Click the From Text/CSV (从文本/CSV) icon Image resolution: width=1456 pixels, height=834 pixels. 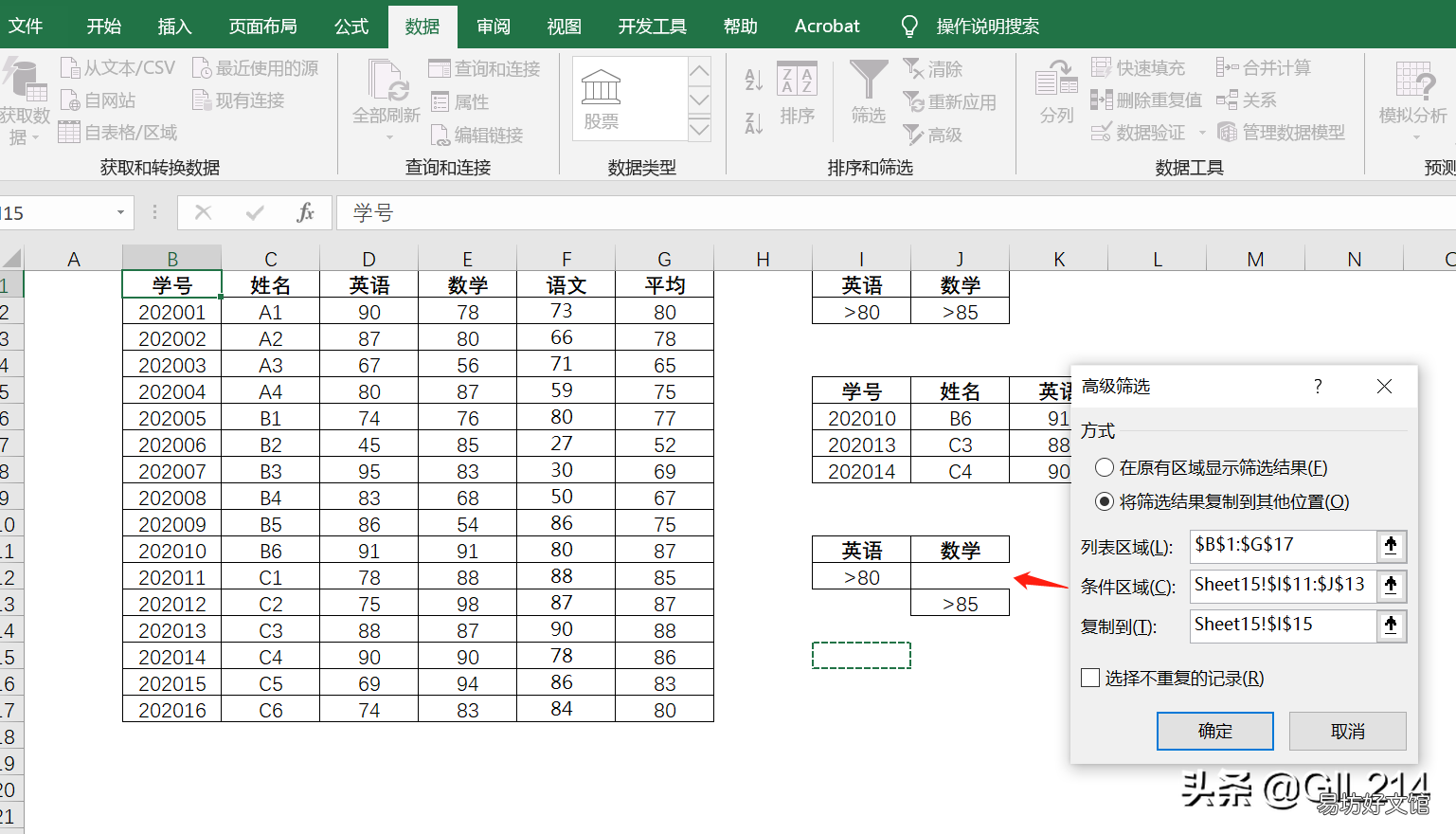[x=70, y=68]
